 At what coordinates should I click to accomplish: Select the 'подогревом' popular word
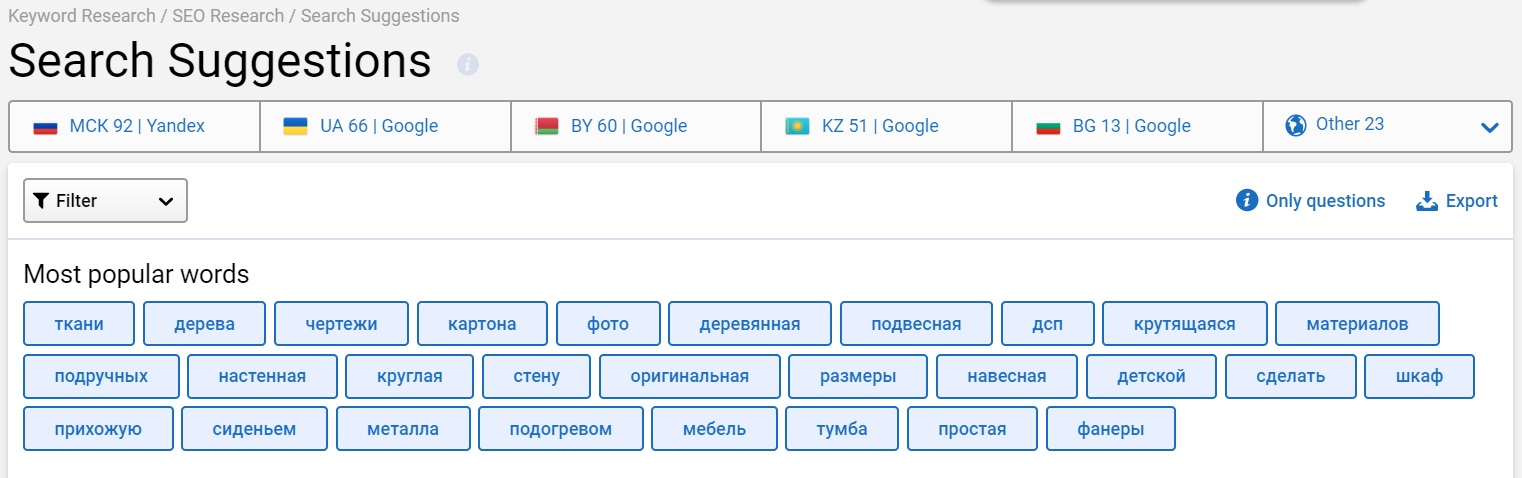(560, 429)
